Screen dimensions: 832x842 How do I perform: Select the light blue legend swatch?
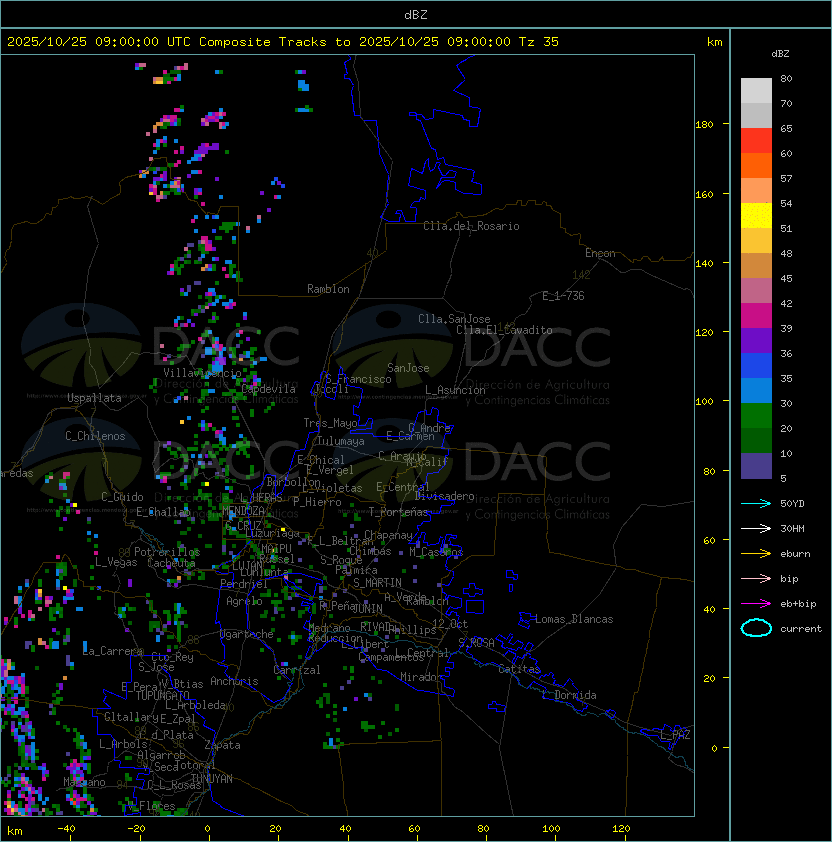pyautogui.click(x=756, y=391)
